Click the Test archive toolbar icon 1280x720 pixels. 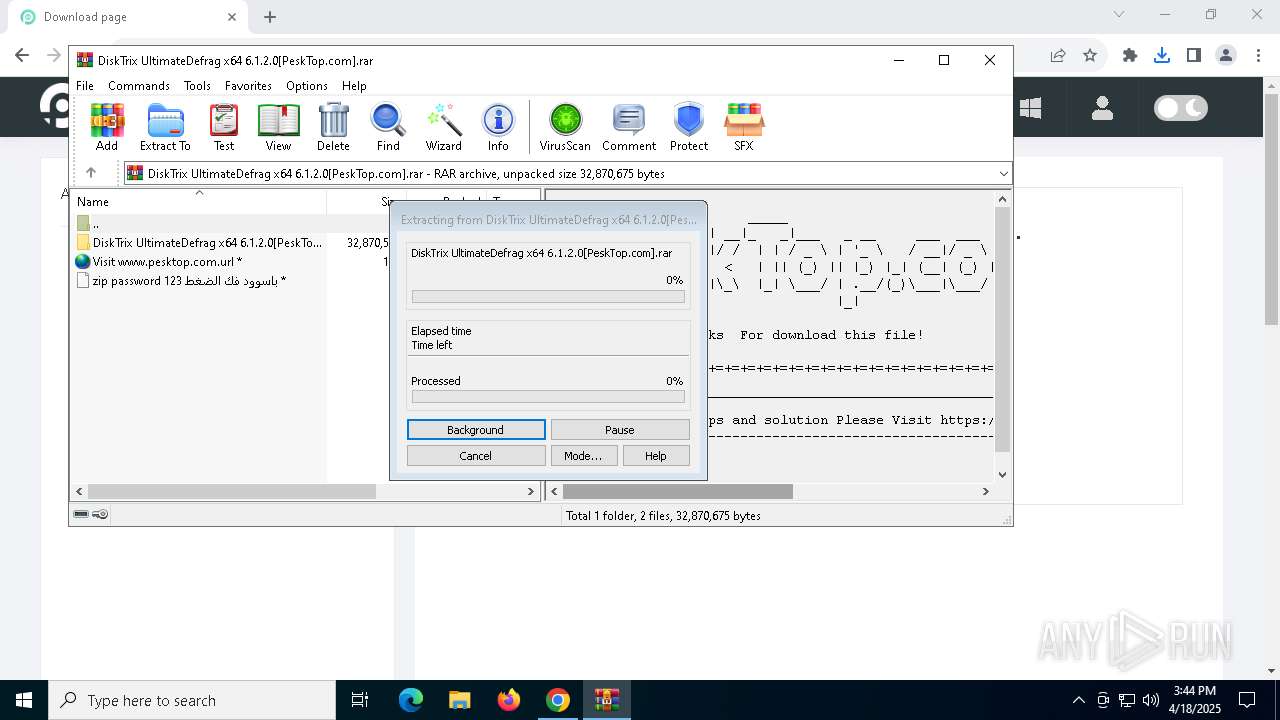(x=224, y=127)
